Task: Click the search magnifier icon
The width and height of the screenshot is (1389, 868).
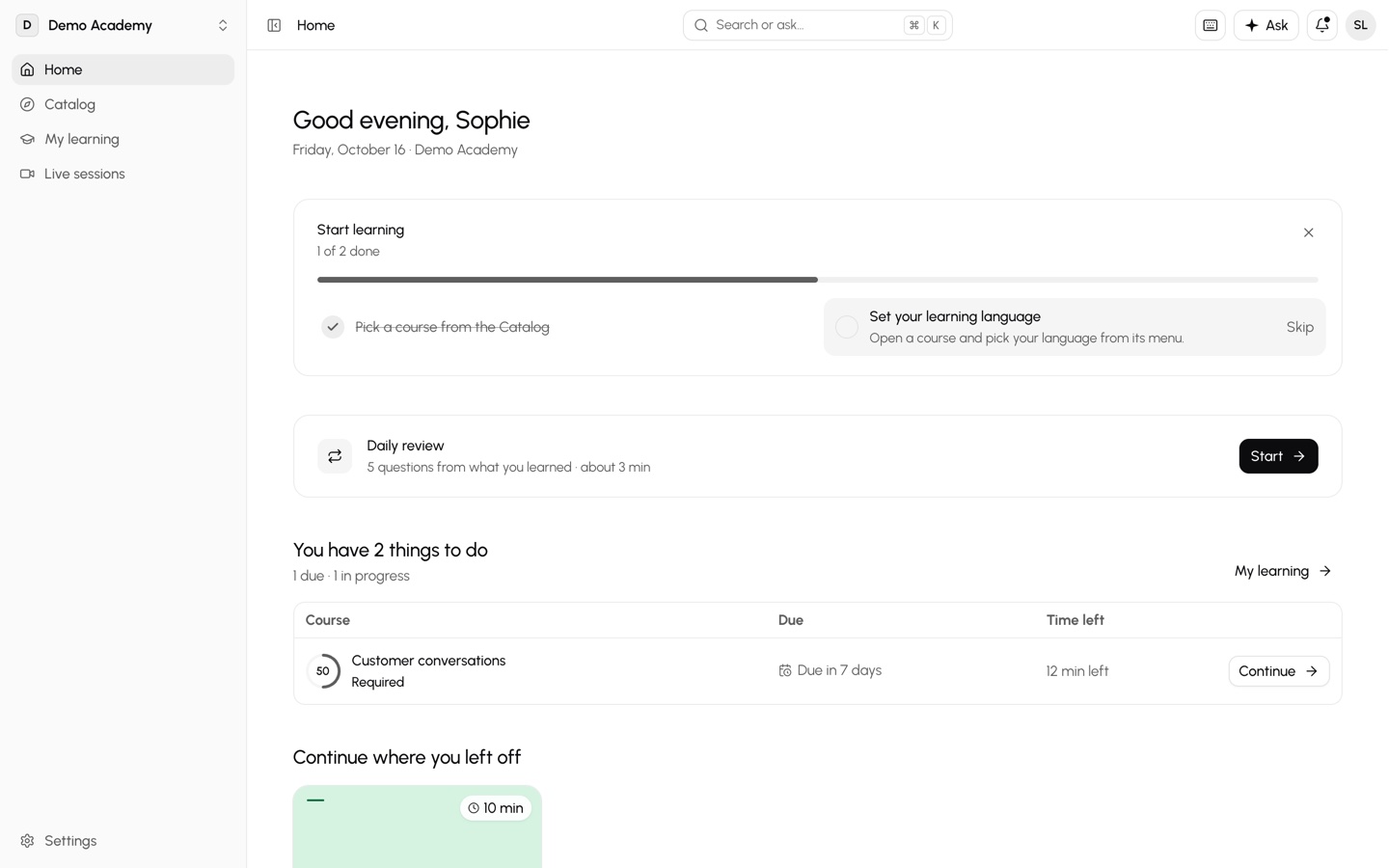Action: coord(701,25)
